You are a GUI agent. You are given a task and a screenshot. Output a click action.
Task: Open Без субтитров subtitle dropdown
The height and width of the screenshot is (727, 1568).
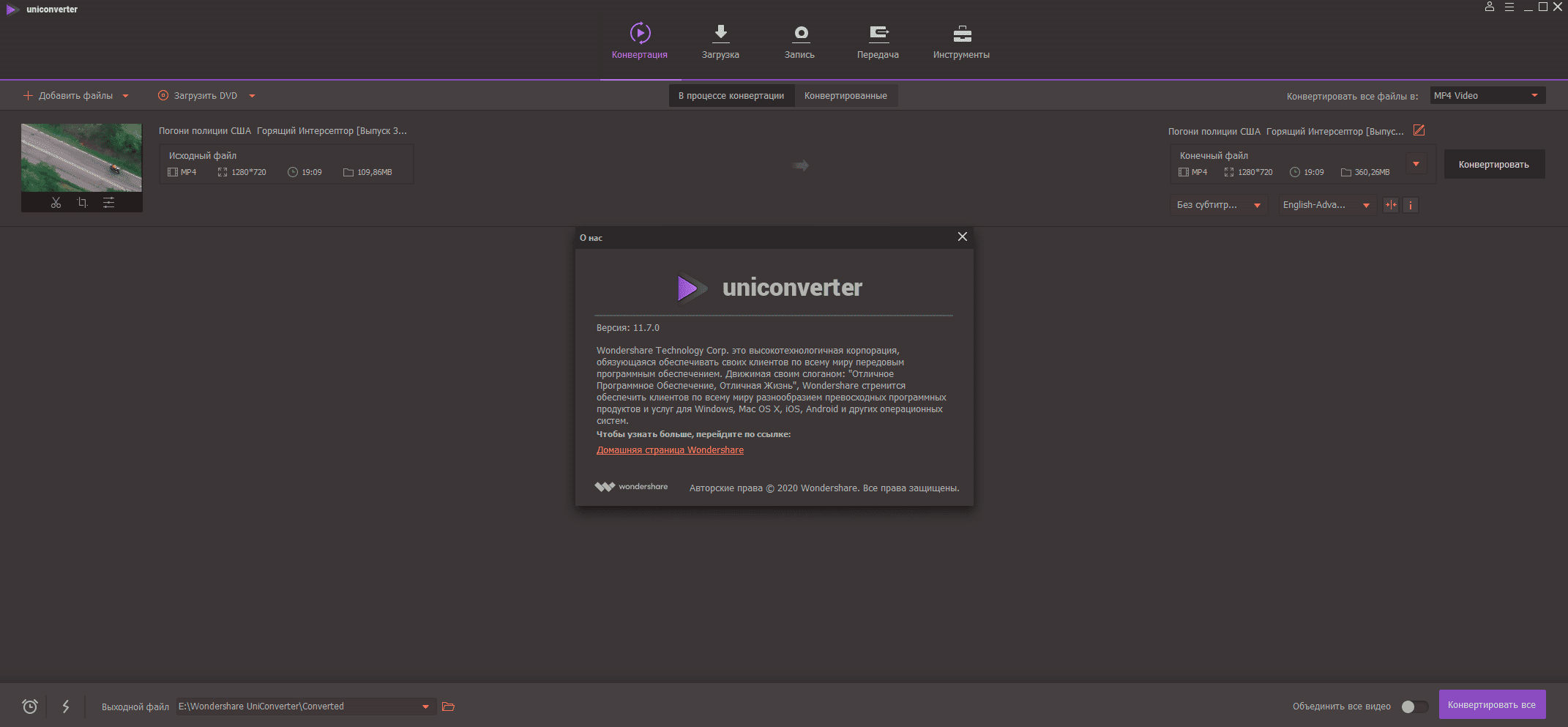(1218, 205)
